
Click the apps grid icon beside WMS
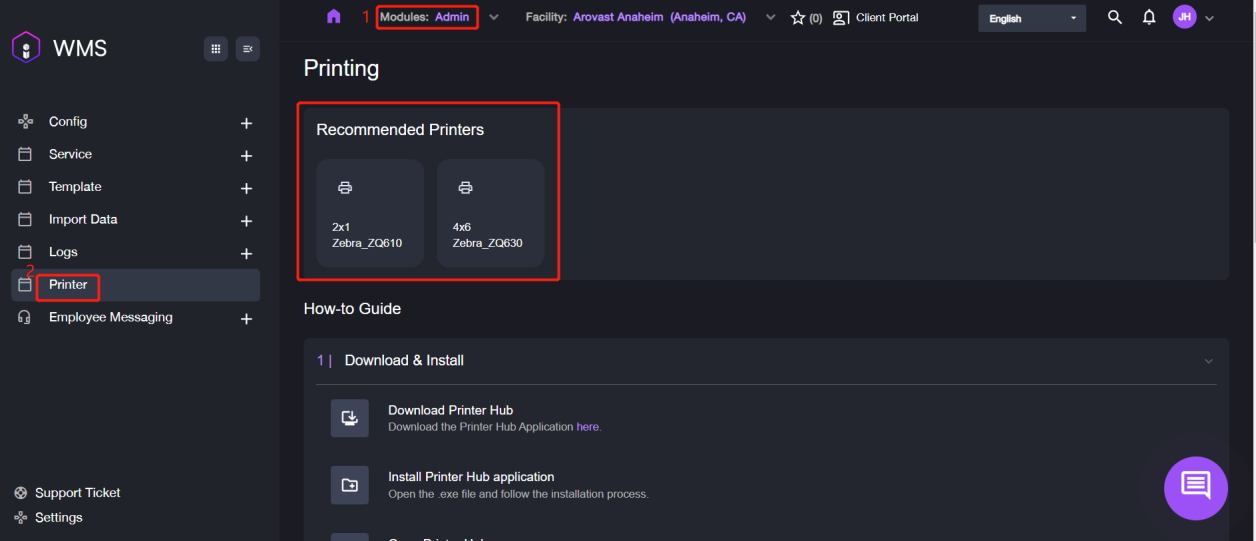pyautogui.click(x=215, y=49)
